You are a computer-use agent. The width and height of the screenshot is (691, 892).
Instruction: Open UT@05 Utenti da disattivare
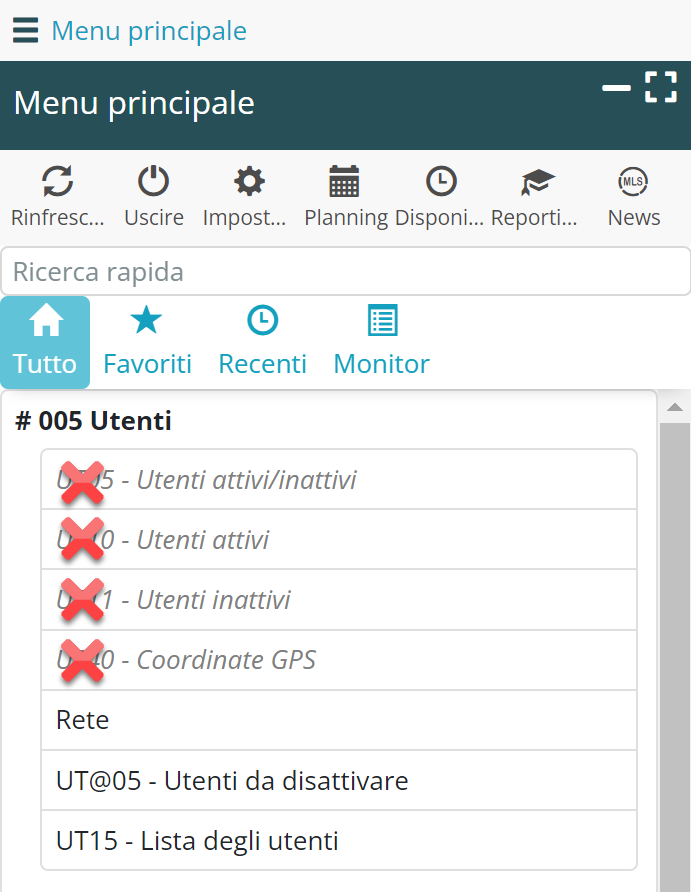[338, 780]
